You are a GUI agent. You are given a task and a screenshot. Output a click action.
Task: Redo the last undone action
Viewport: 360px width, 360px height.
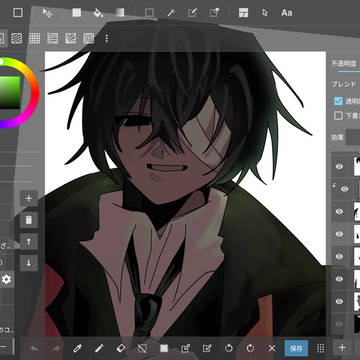55,348
